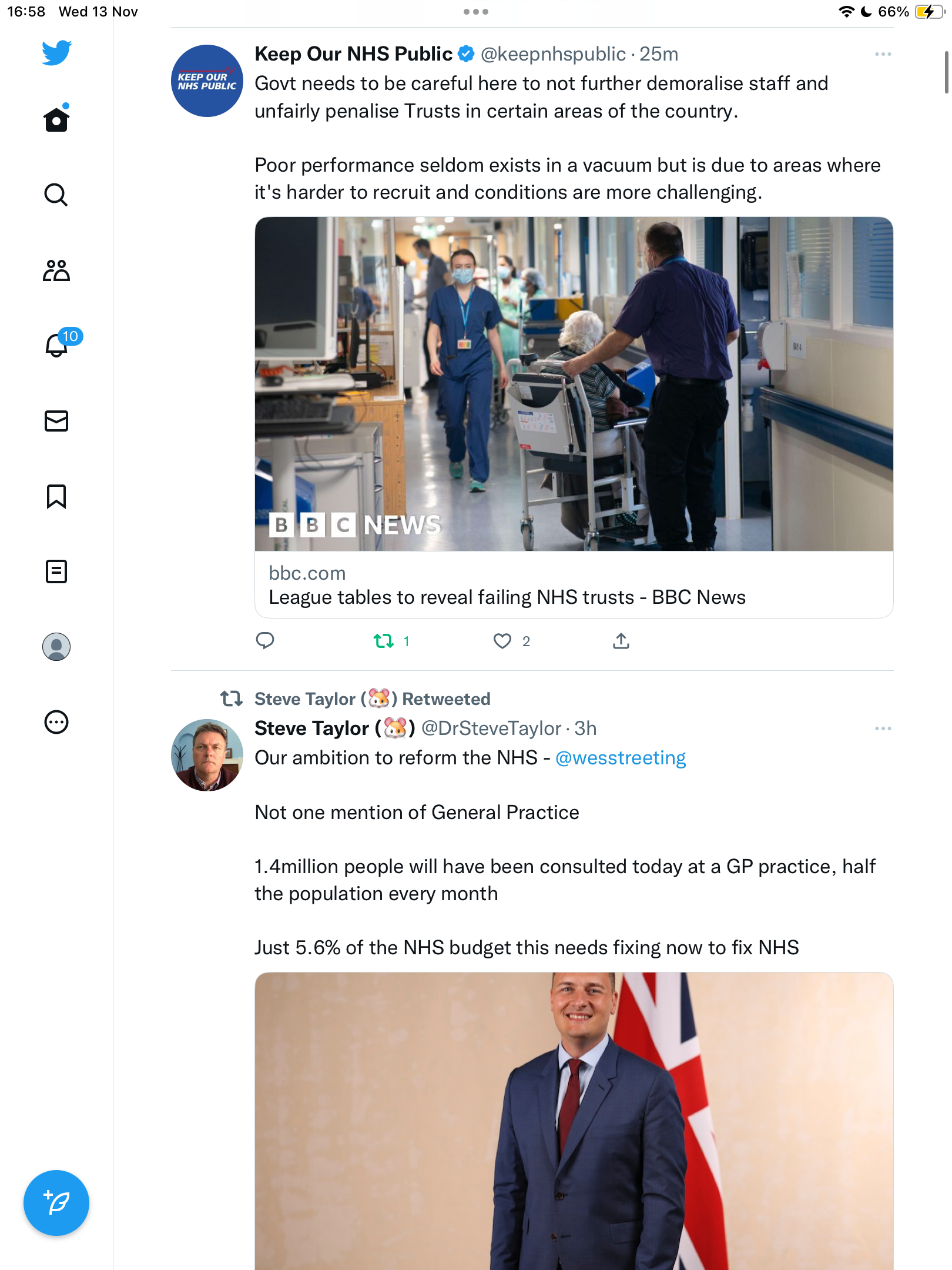Share the Keep Our NHS Public tweet

[x=621, y=640]
